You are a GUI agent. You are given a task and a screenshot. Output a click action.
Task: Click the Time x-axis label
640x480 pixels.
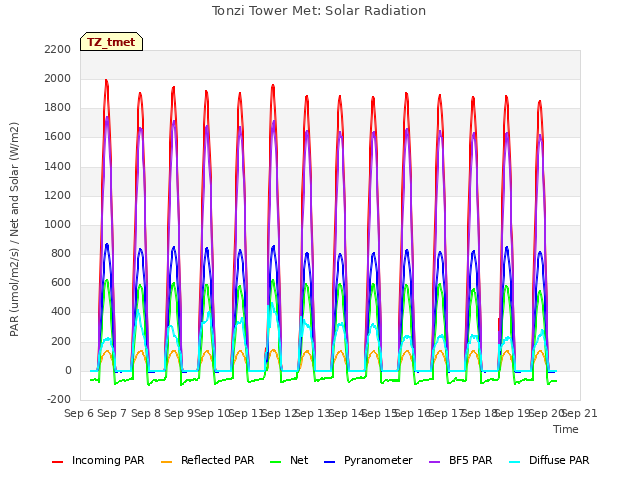tap(566, 429)
